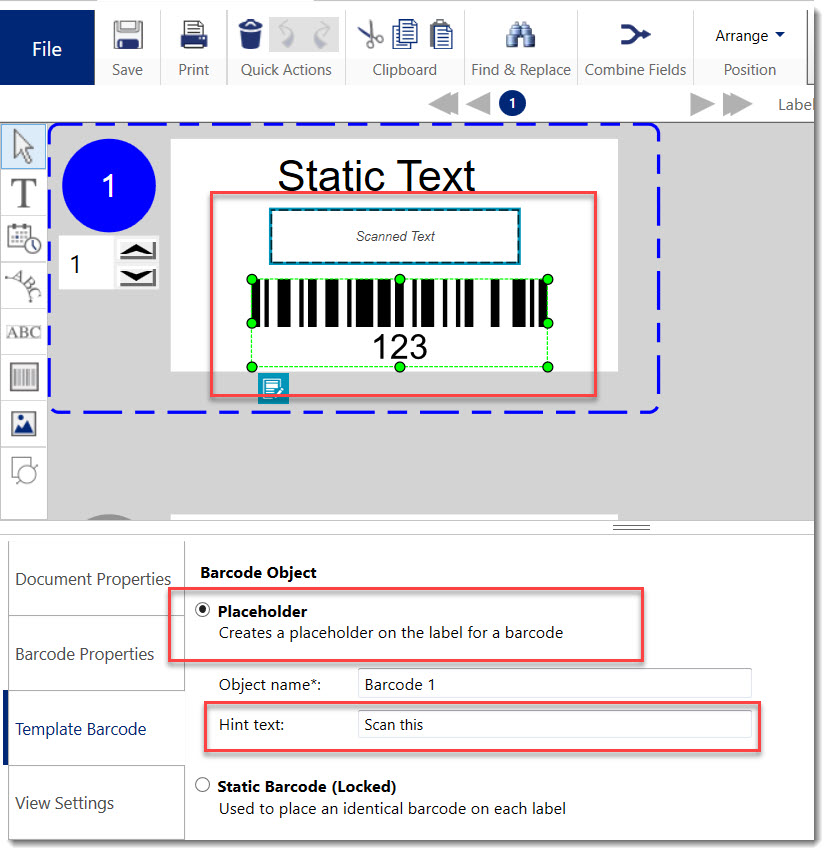The width and height of the screenshot is (829, 855).
Task: Edit the Hint text field showing Scan this
Action: pos(555,724)
